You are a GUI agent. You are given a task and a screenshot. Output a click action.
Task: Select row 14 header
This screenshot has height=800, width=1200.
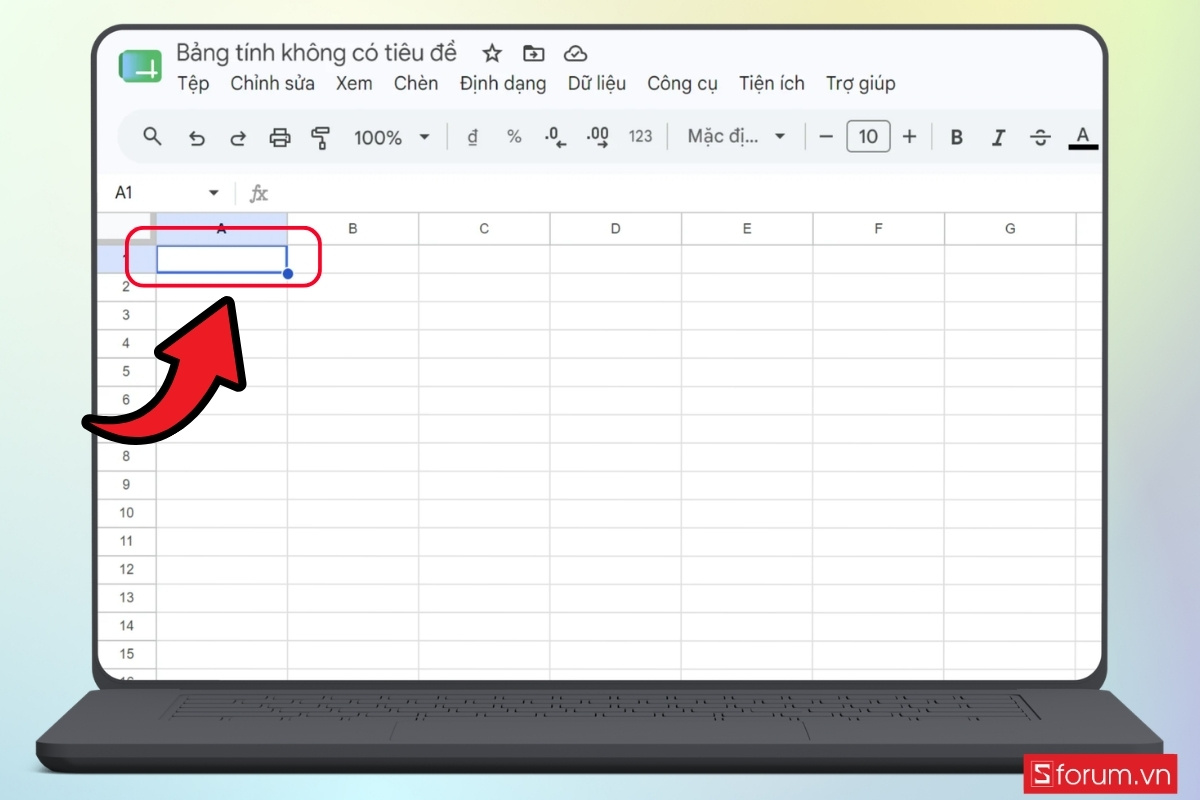click(126, 626)
